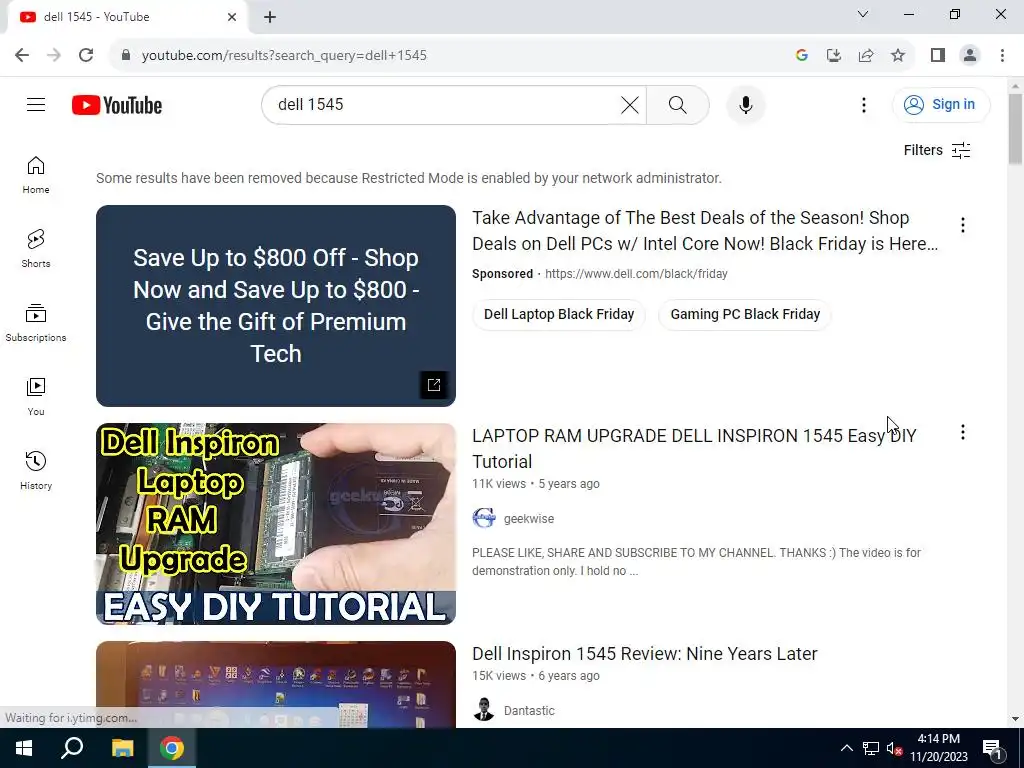Click the Dantastic channel avatar

(484, 711)
